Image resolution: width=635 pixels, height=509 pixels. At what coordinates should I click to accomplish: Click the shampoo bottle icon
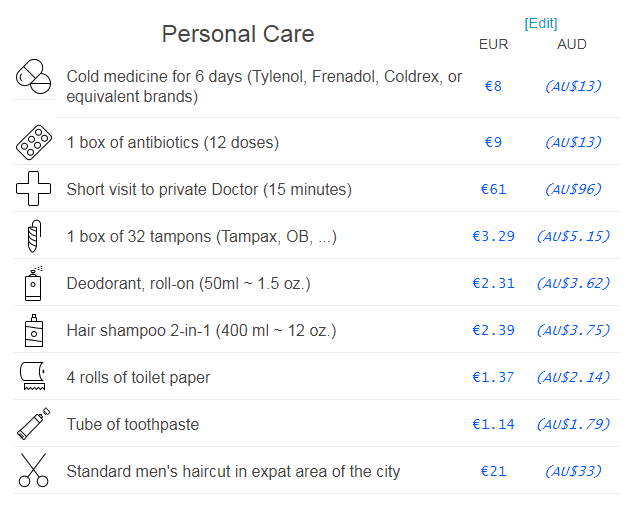click(x=34, y=330)
